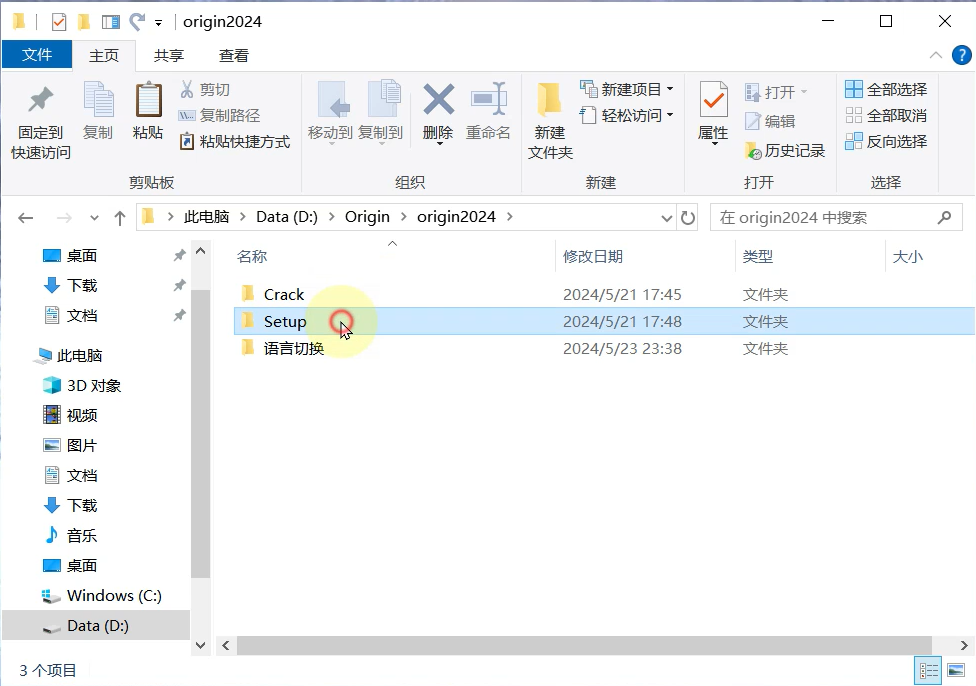The height and width of the screenshot is (686, 976).
Task: Open Music (音乐) in sidebar
Action: [82, 535]
